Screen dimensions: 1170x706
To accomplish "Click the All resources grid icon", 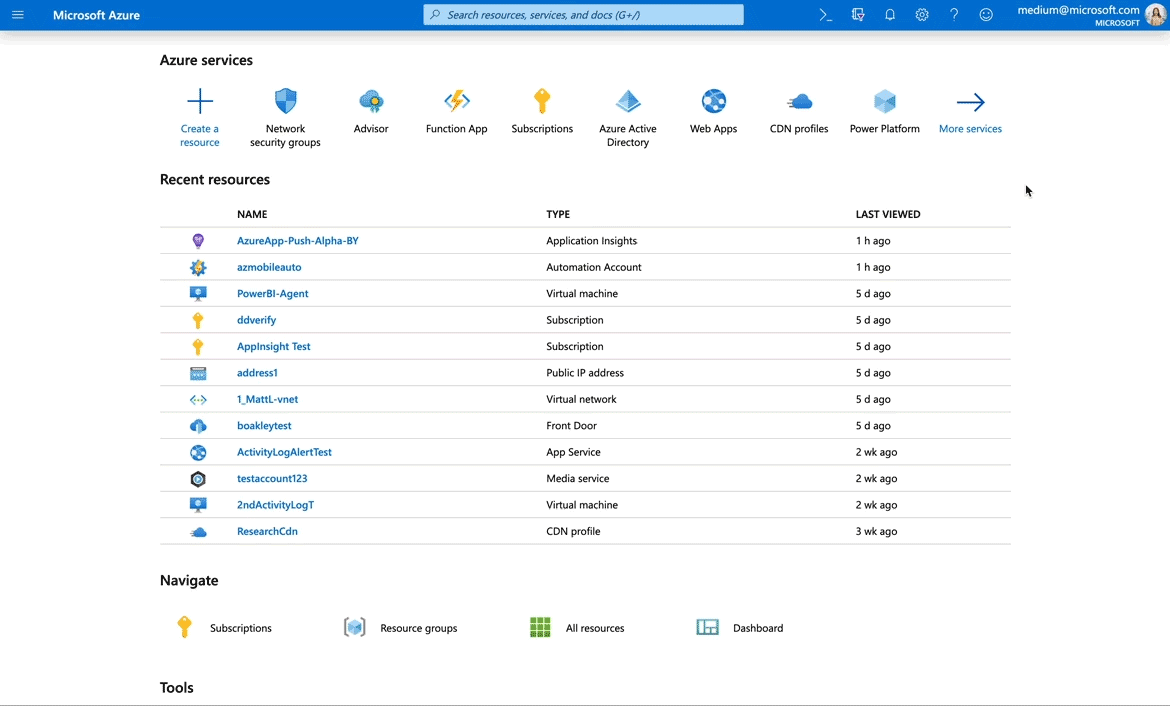I will (540, 628).
